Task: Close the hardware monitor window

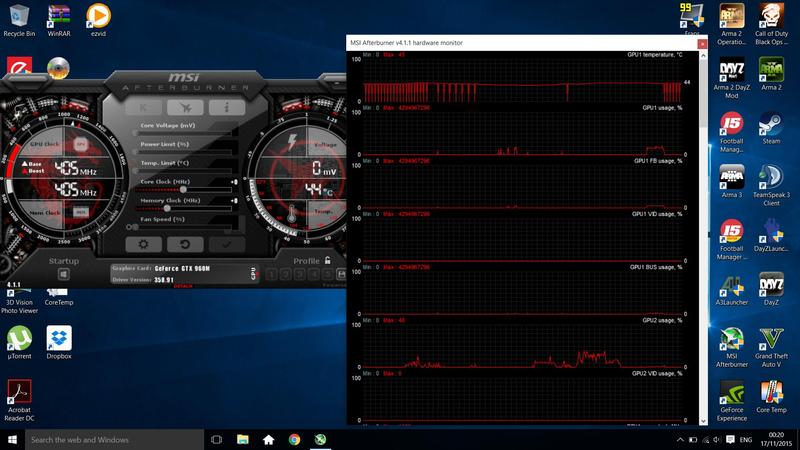Action: 702,44
